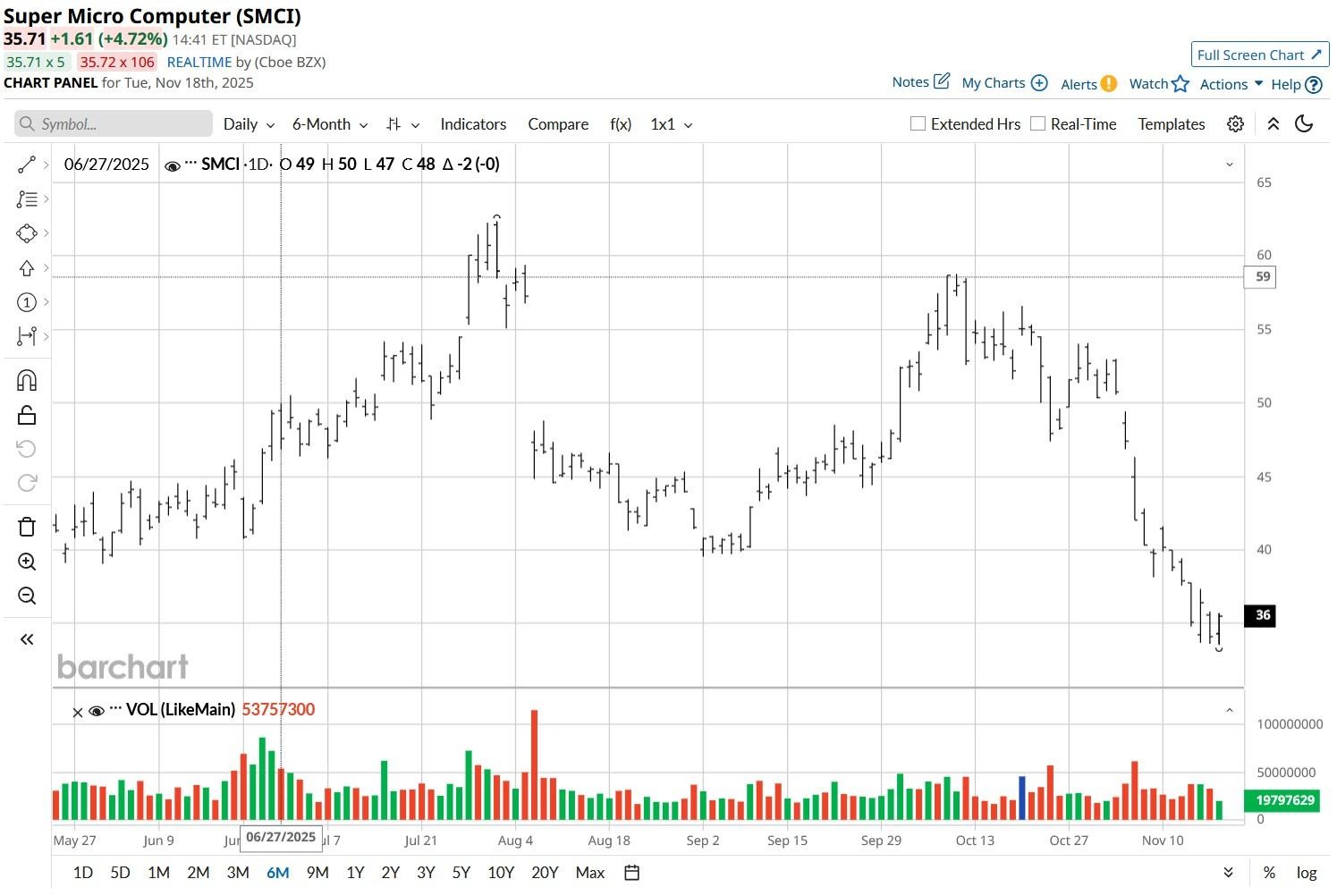
Task: Toggle percent scale mode
Action: 1269,873
